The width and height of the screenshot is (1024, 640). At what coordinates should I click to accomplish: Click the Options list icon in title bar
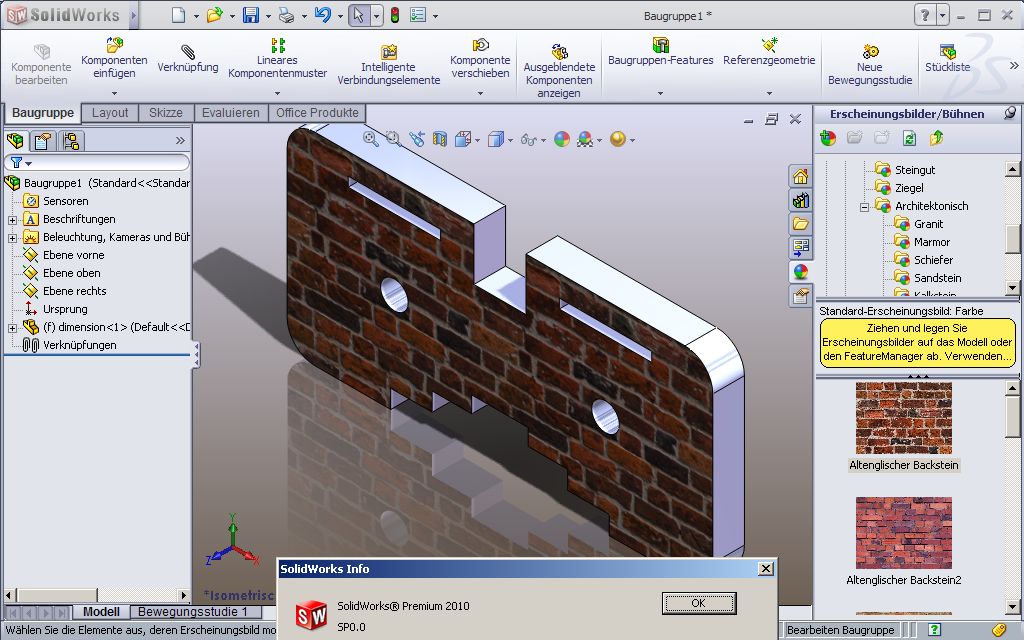(418, 15)
